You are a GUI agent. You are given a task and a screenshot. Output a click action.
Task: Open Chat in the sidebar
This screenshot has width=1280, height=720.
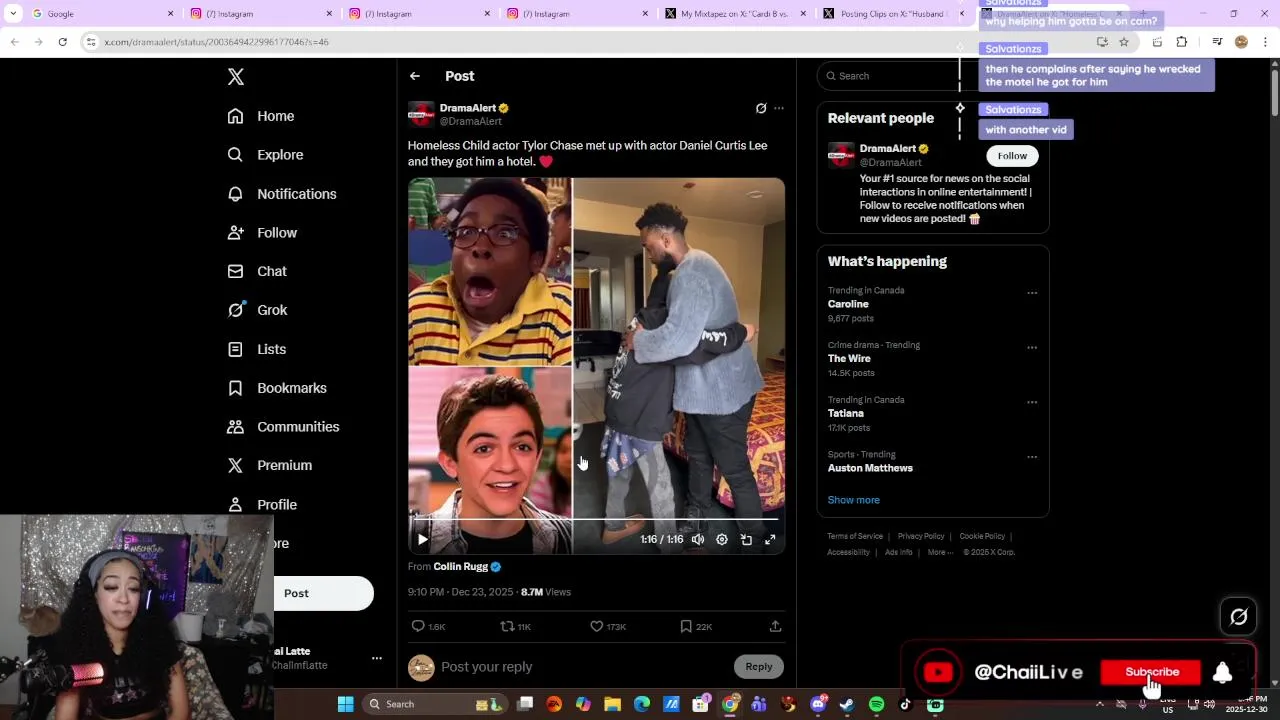pos(257,271)
